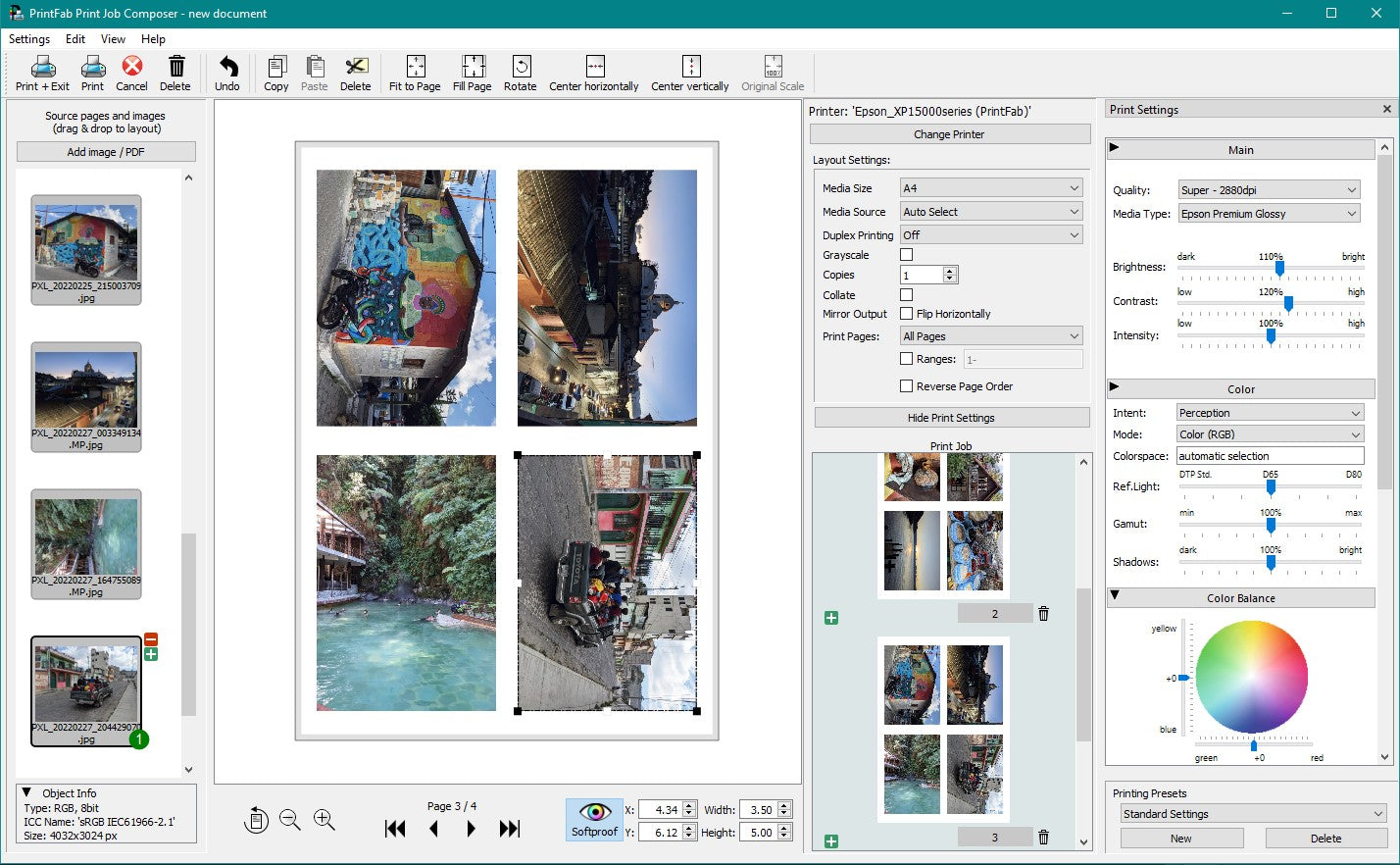Select the Rotate tool in the toolbar
This screenshot has width=1400, height=865.
pos(520,72)
